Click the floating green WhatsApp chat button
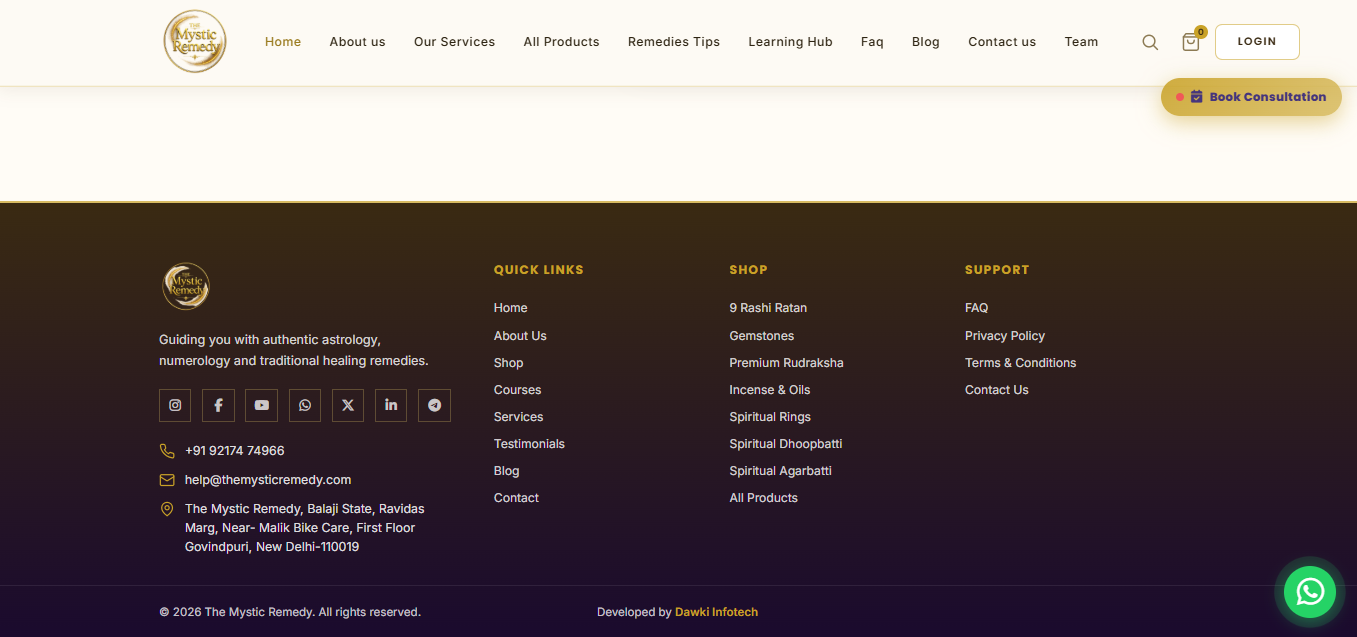1357x637 pixels. 1310,591
